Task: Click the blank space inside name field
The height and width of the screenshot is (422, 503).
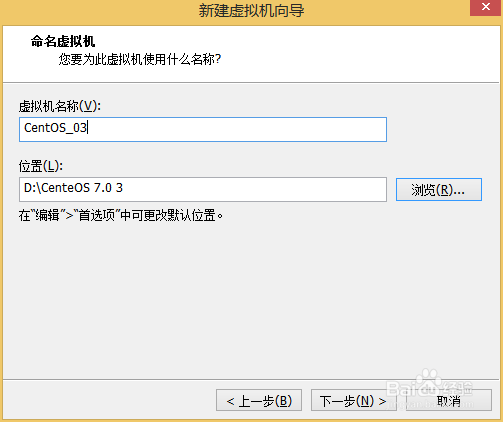Action: 237,129
